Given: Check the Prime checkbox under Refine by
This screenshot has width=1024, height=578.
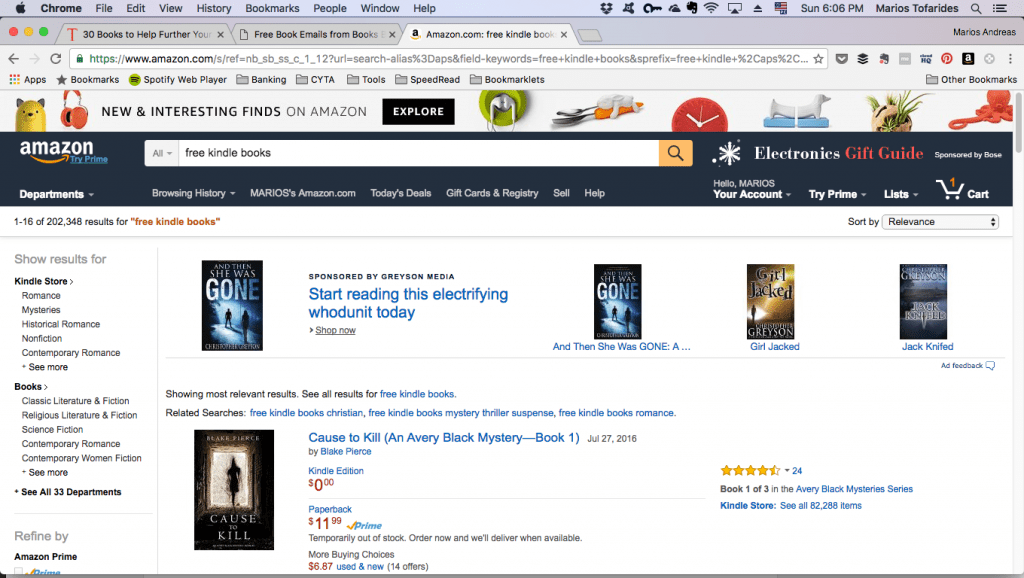Looking at the screenshot, I should point(20,572).
